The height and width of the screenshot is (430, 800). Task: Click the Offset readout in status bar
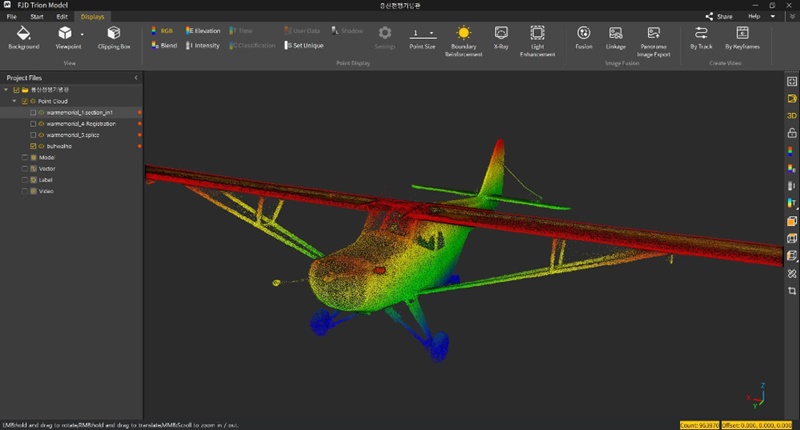(757, 425)
